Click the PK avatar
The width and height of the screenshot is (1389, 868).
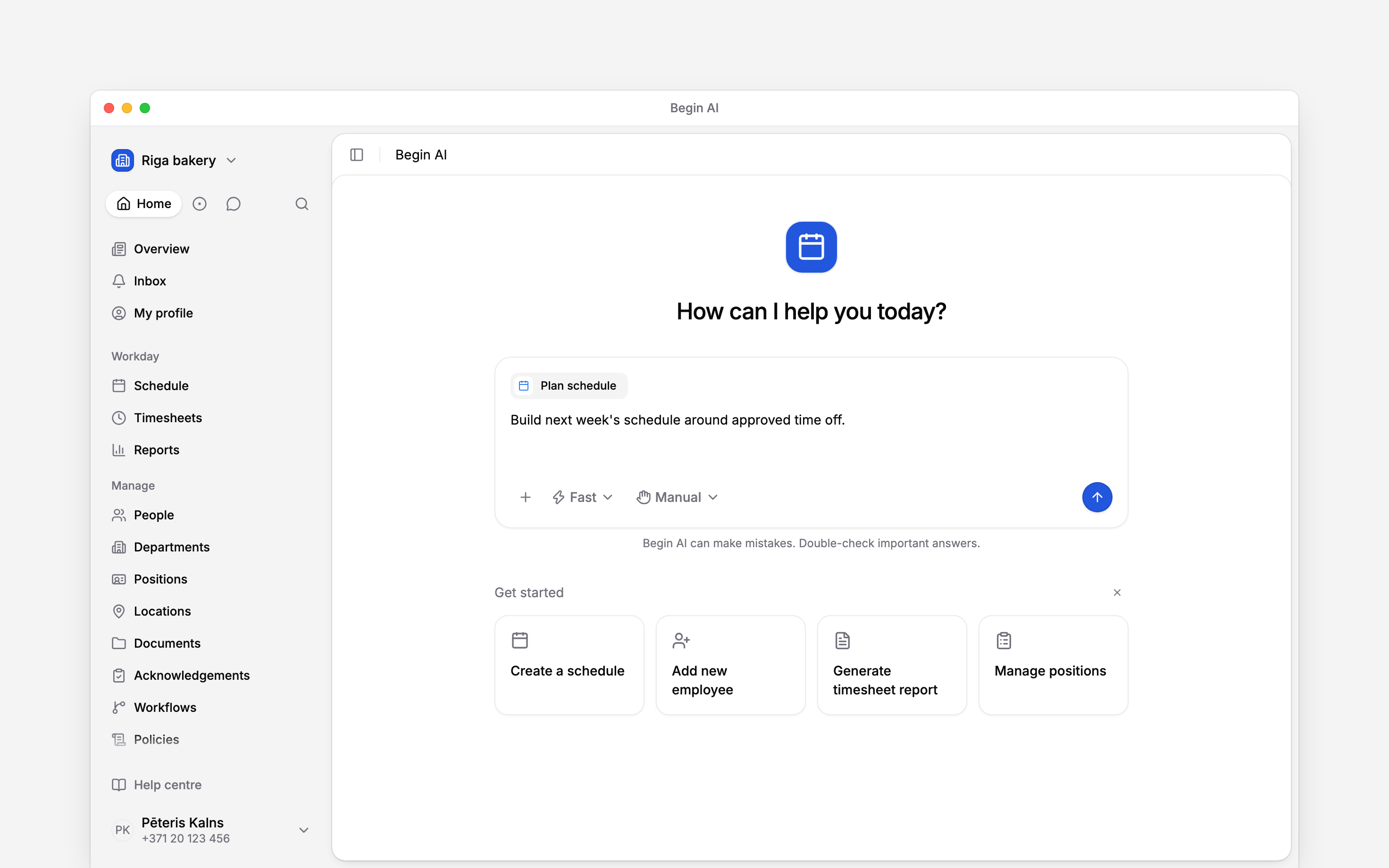coord(122,830)
